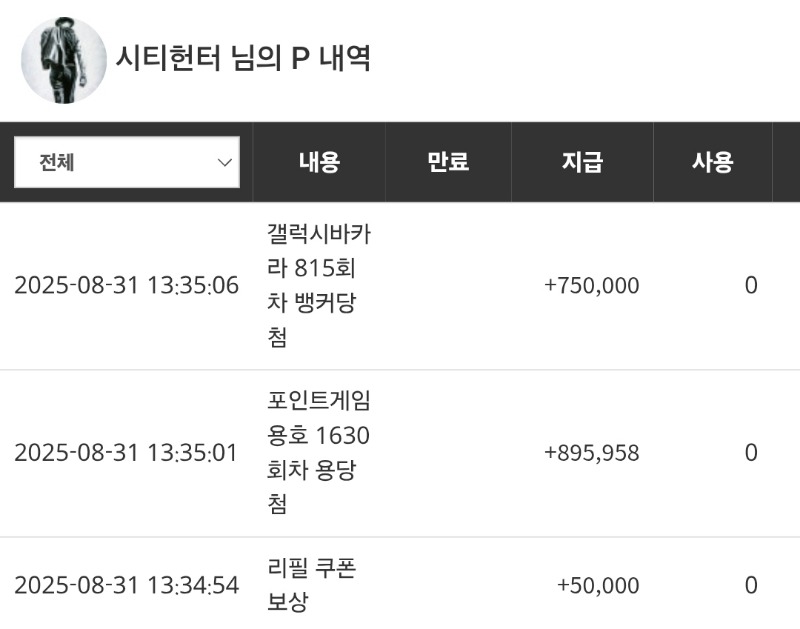This screenshot has height=629, width=800.
Task: Click the 사용 column header
Action: [x=713, y=162]
